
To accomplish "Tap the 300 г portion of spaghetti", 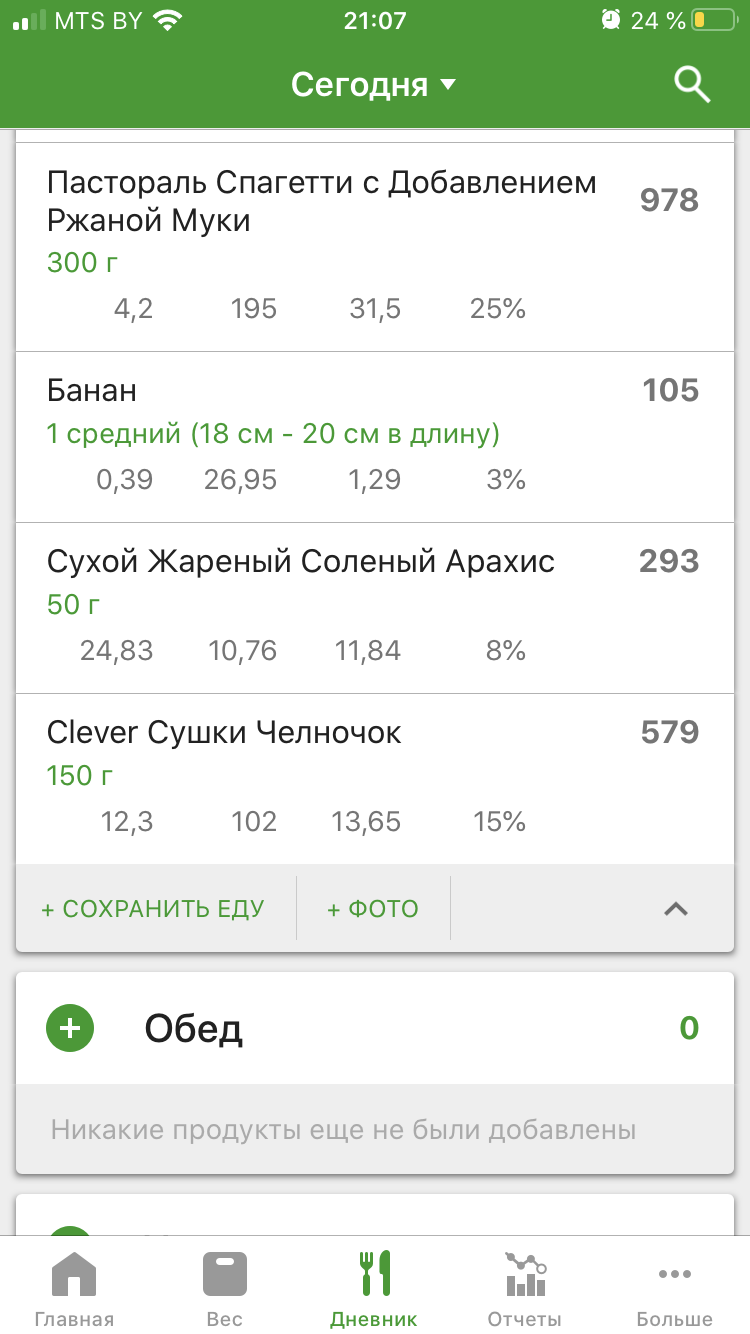I will [x=84, y=263].
